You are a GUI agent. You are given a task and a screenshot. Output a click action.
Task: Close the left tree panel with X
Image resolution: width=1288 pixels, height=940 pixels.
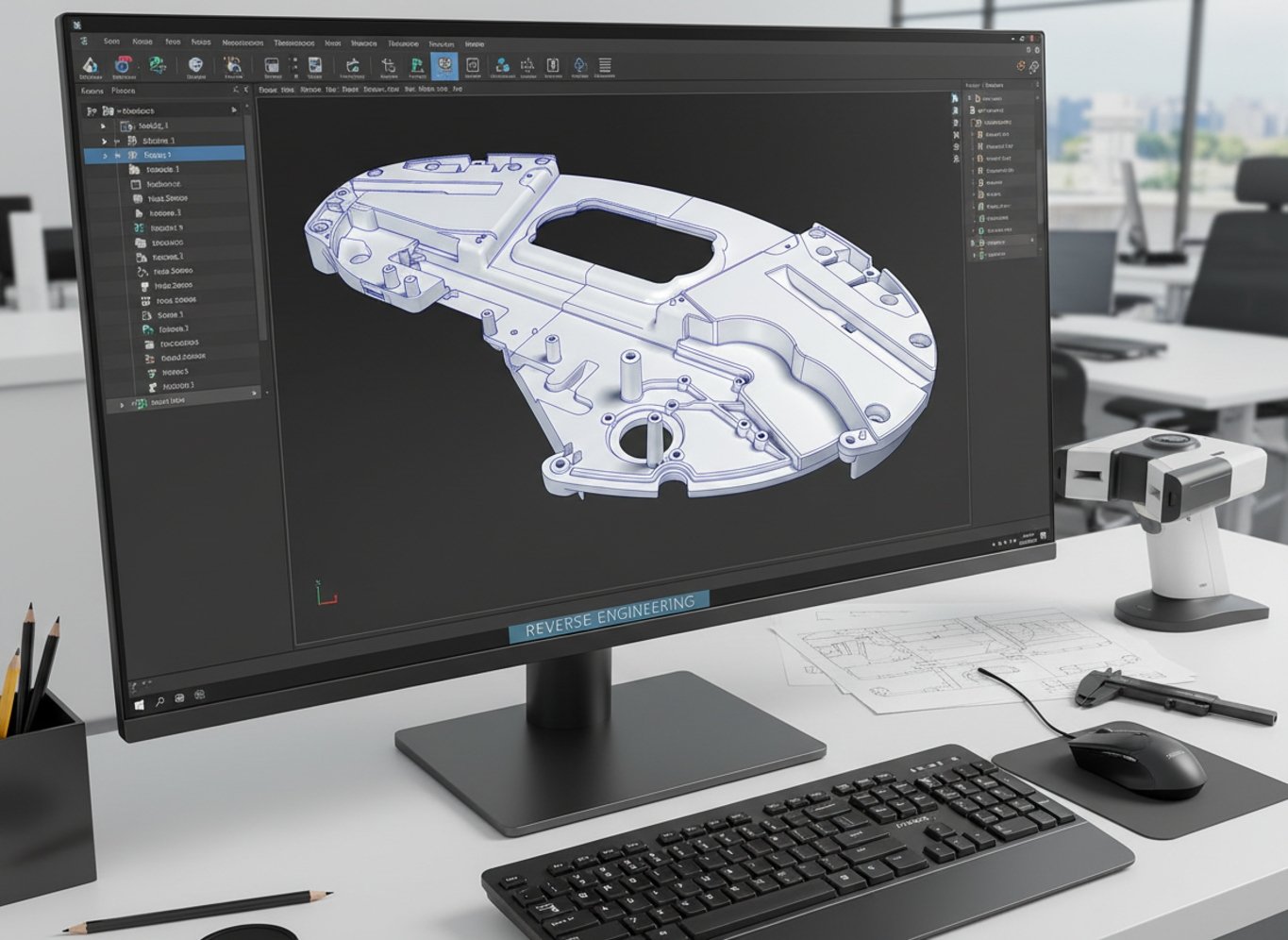[246, 91]
